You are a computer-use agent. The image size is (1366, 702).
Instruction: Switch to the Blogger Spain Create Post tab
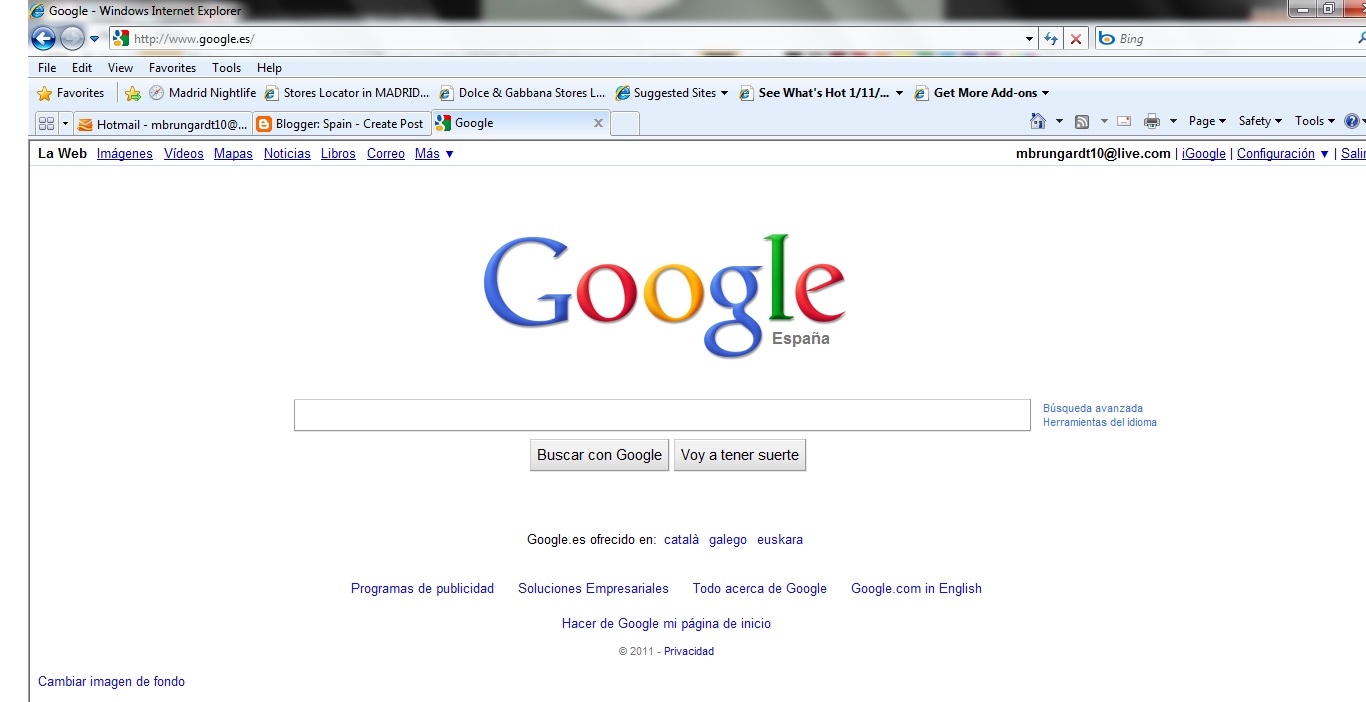tap(340, 124)
